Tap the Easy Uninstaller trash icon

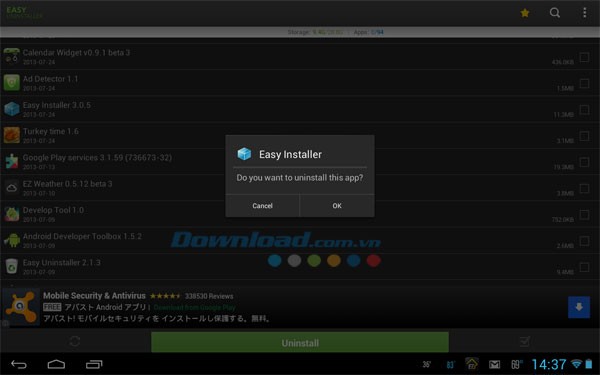12,267
